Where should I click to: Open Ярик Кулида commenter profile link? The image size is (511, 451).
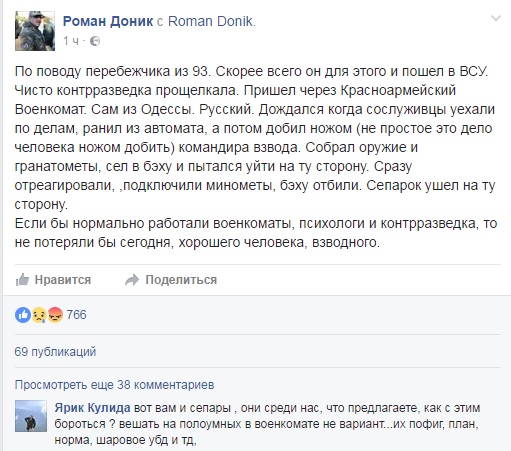coord(92,408)
